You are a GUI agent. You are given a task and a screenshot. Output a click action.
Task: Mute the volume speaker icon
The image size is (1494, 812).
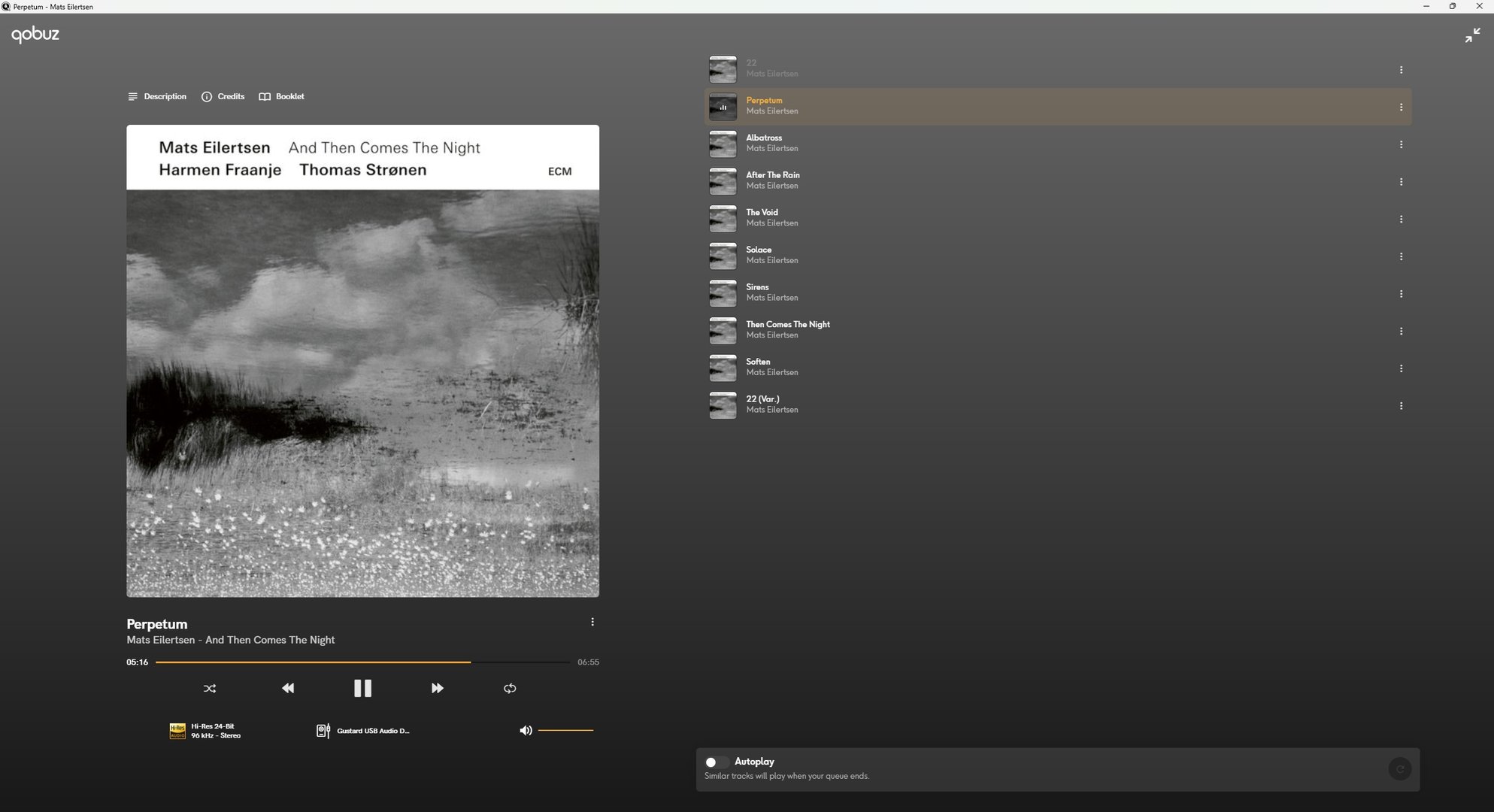pyautogui.click(x=526, y=730)
